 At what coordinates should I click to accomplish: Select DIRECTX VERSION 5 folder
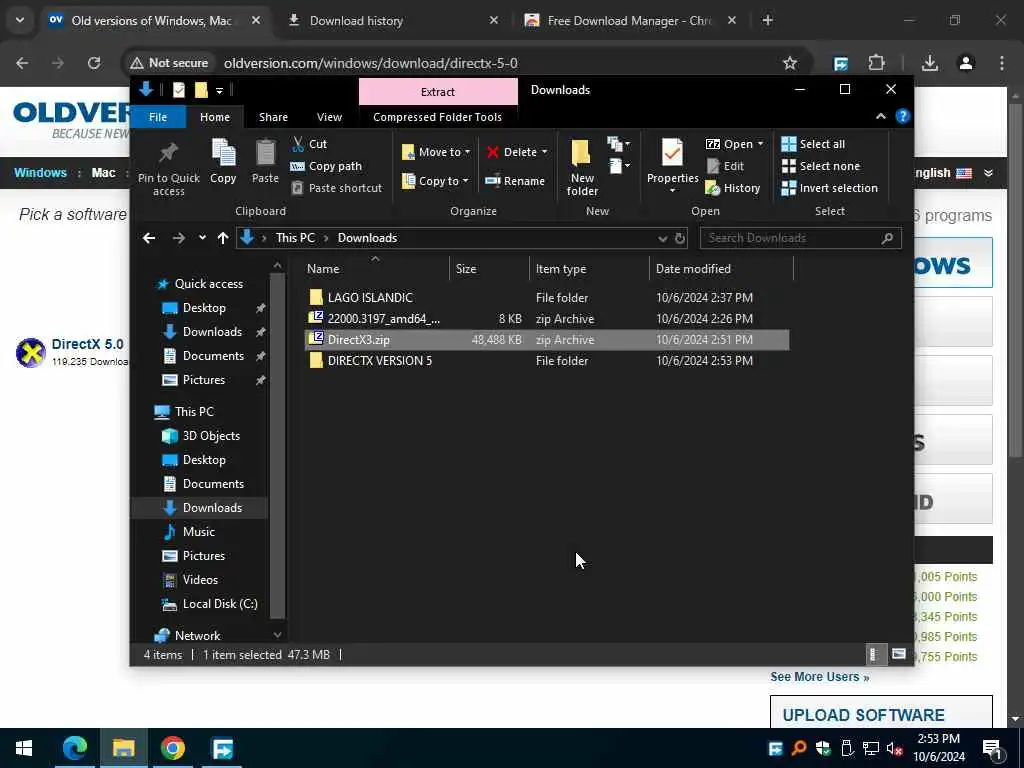tap(547, 360)
